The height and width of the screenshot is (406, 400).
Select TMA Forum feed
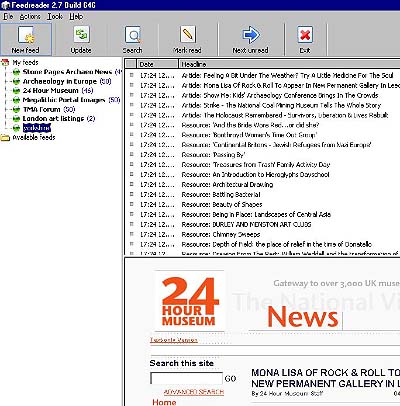(x=41, y=109)
